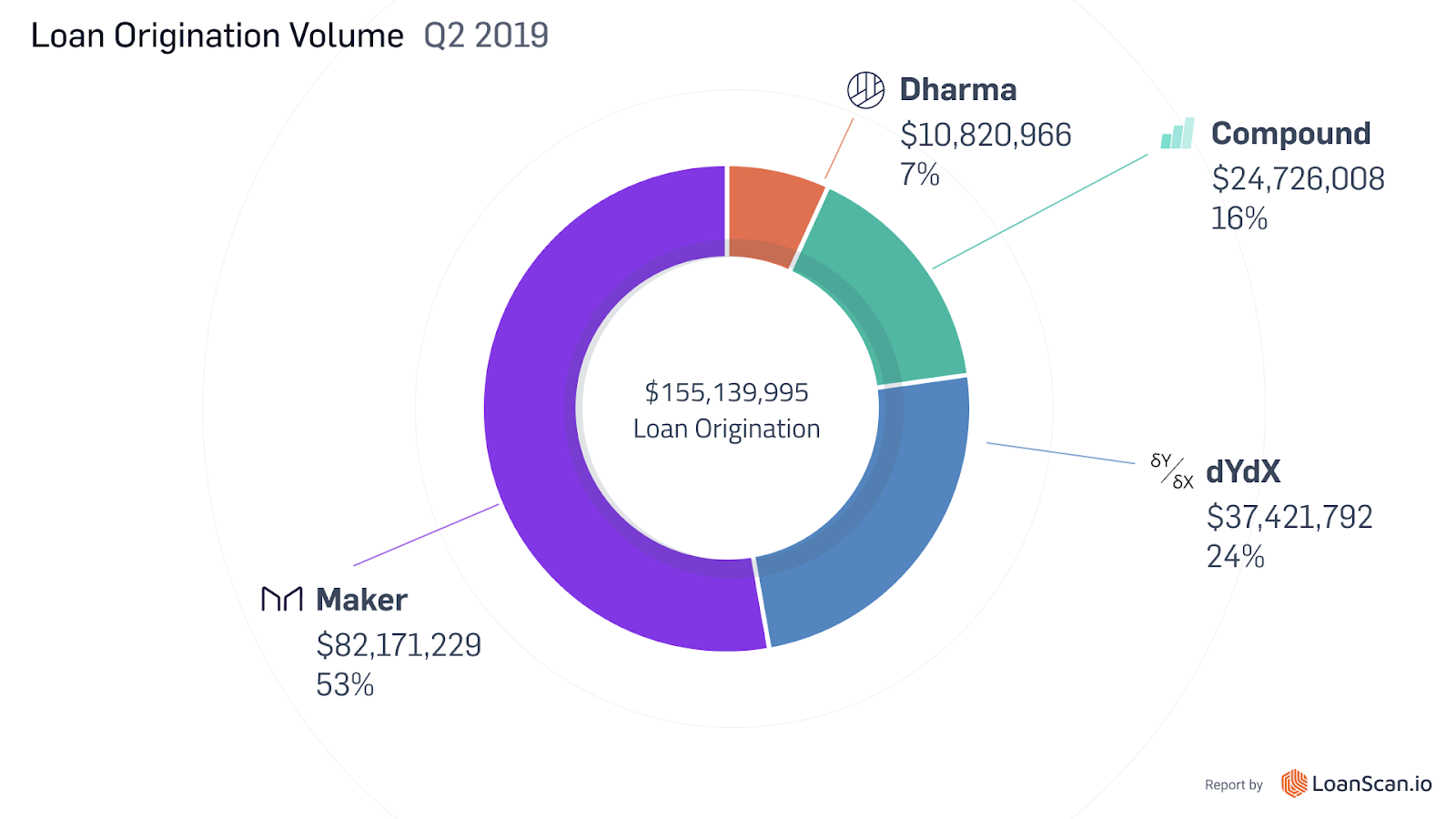1456x819 pixels.
Task: Click the 'Compound' label text
Action: pyautogui.click(x=1290, y=133)
